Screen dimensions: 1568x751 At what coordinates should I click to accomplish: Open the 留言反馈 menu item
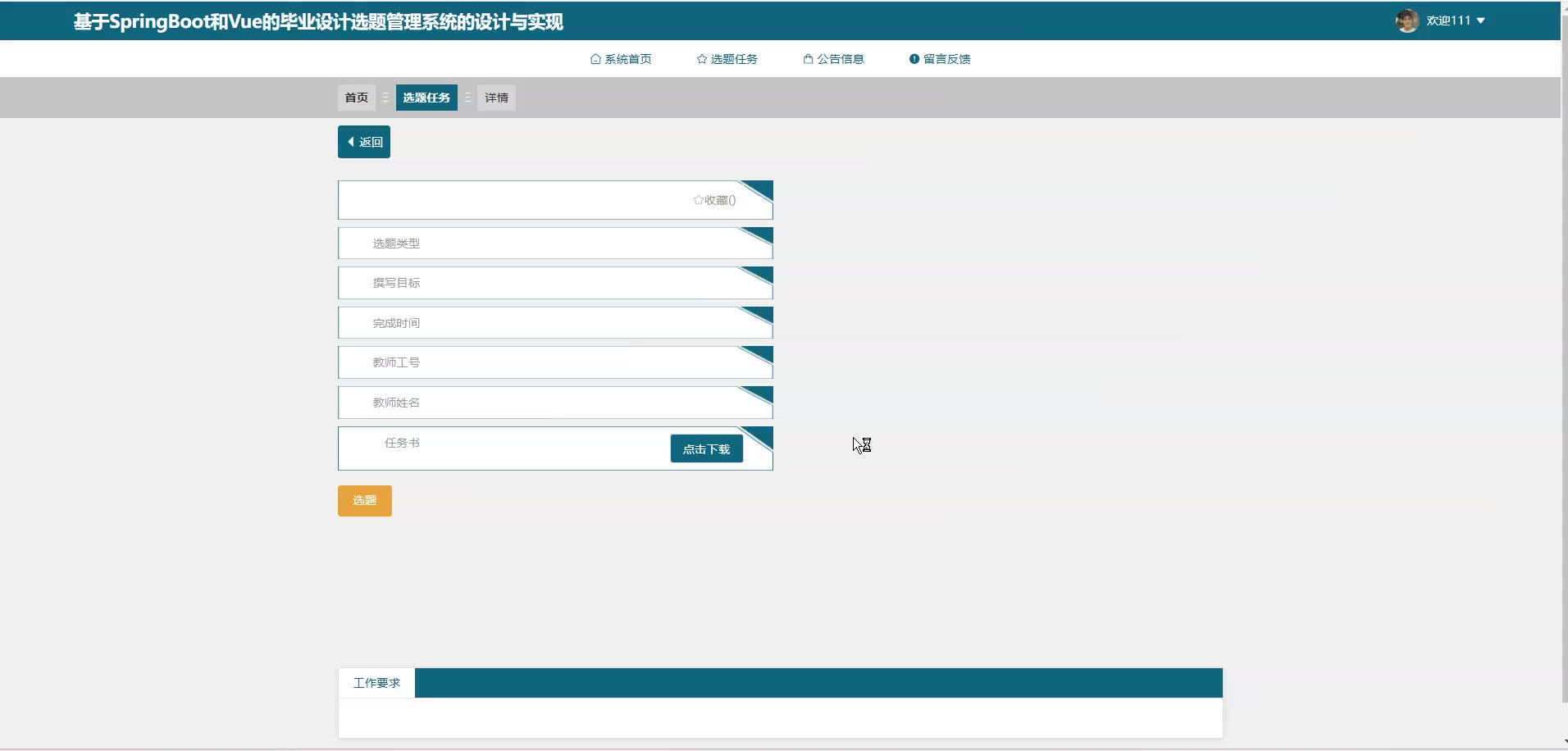pos(940,59)
